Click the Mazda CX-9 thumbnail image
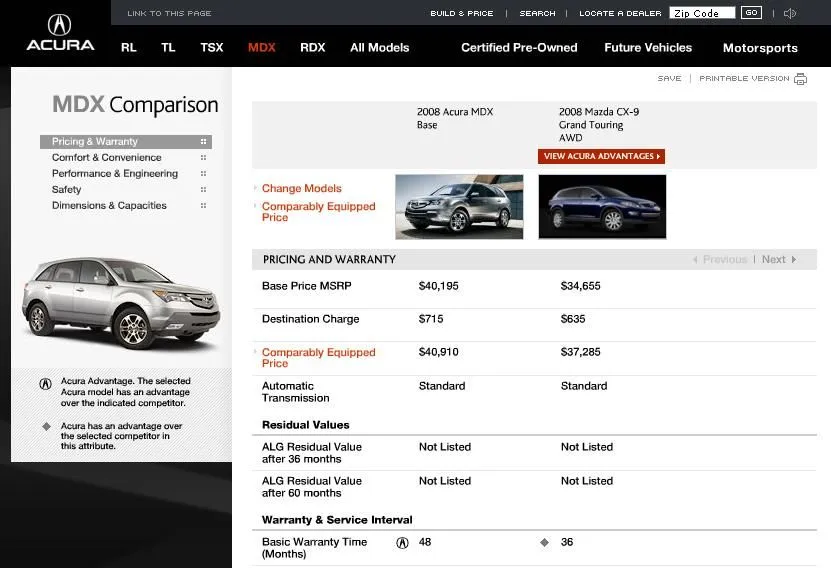The image size is (831, 568). 601,206
